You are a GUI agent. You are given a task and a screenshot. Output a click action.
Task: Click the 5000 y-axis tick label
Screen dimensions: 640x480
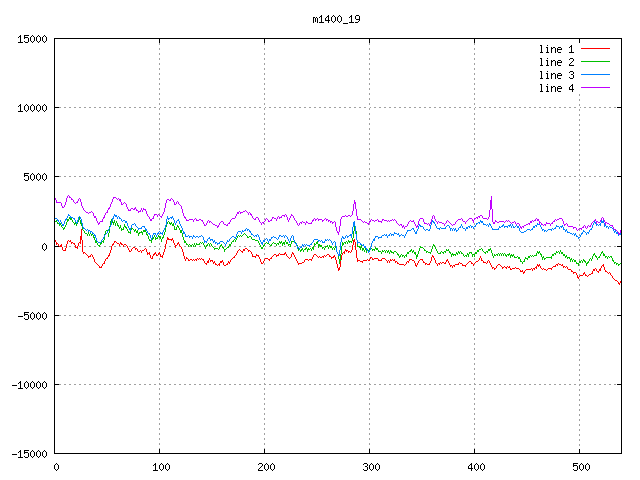click(x=35, y=177)
